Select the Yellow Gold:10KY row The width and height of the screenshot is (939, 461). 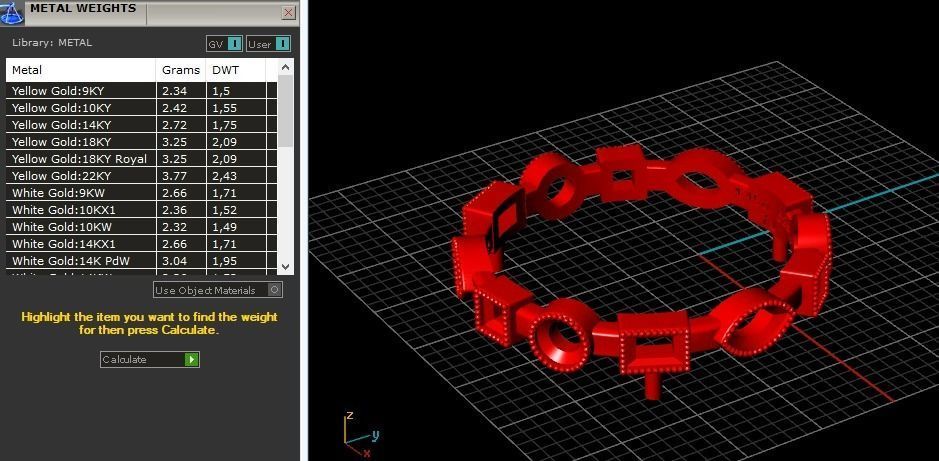click(x=142, y=108)
